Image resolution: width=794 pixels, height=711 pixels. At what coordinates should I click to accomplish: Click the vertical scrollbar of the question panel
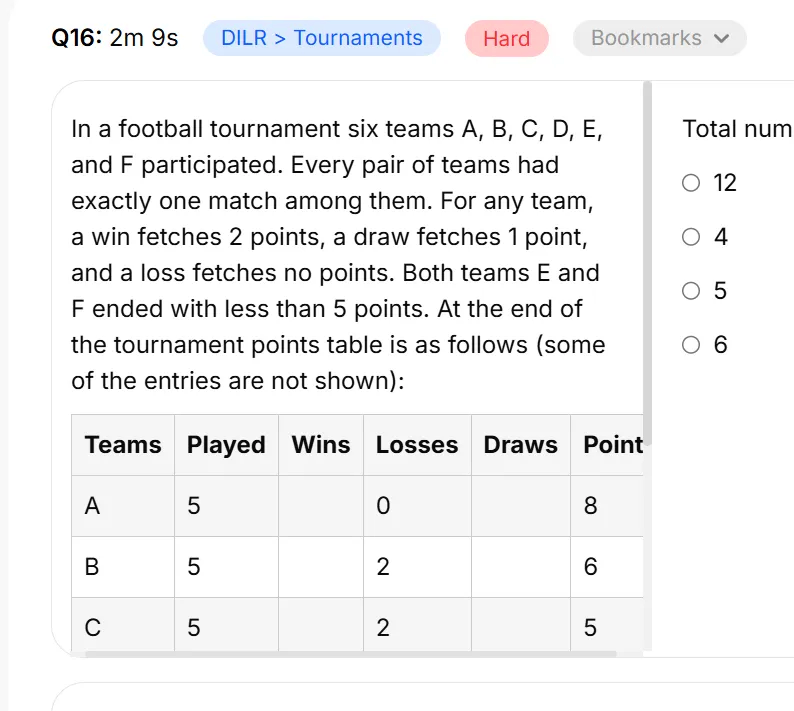(x=647, y=263)
